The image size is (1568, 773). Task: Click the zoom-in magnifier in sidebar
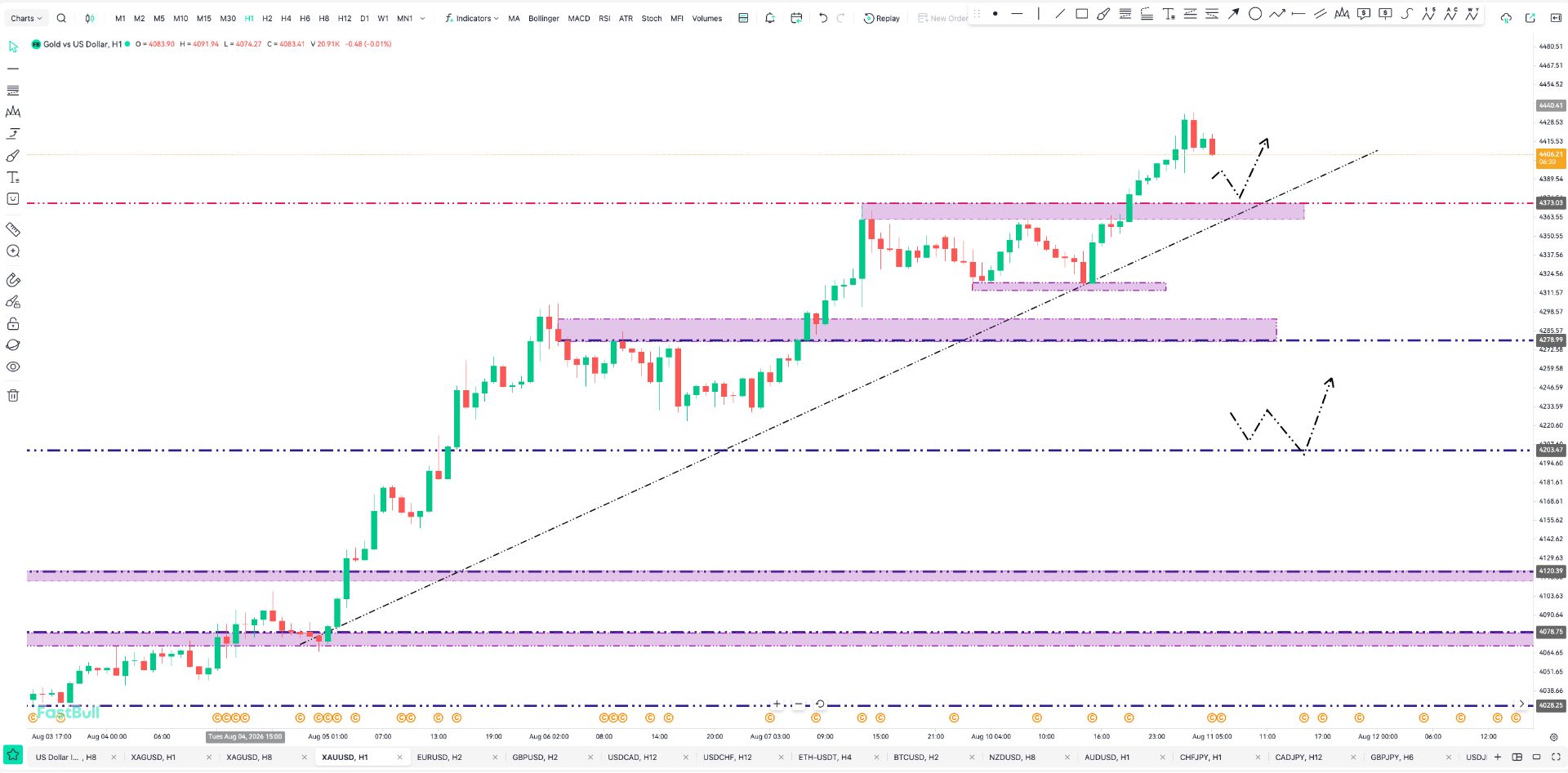13,251
